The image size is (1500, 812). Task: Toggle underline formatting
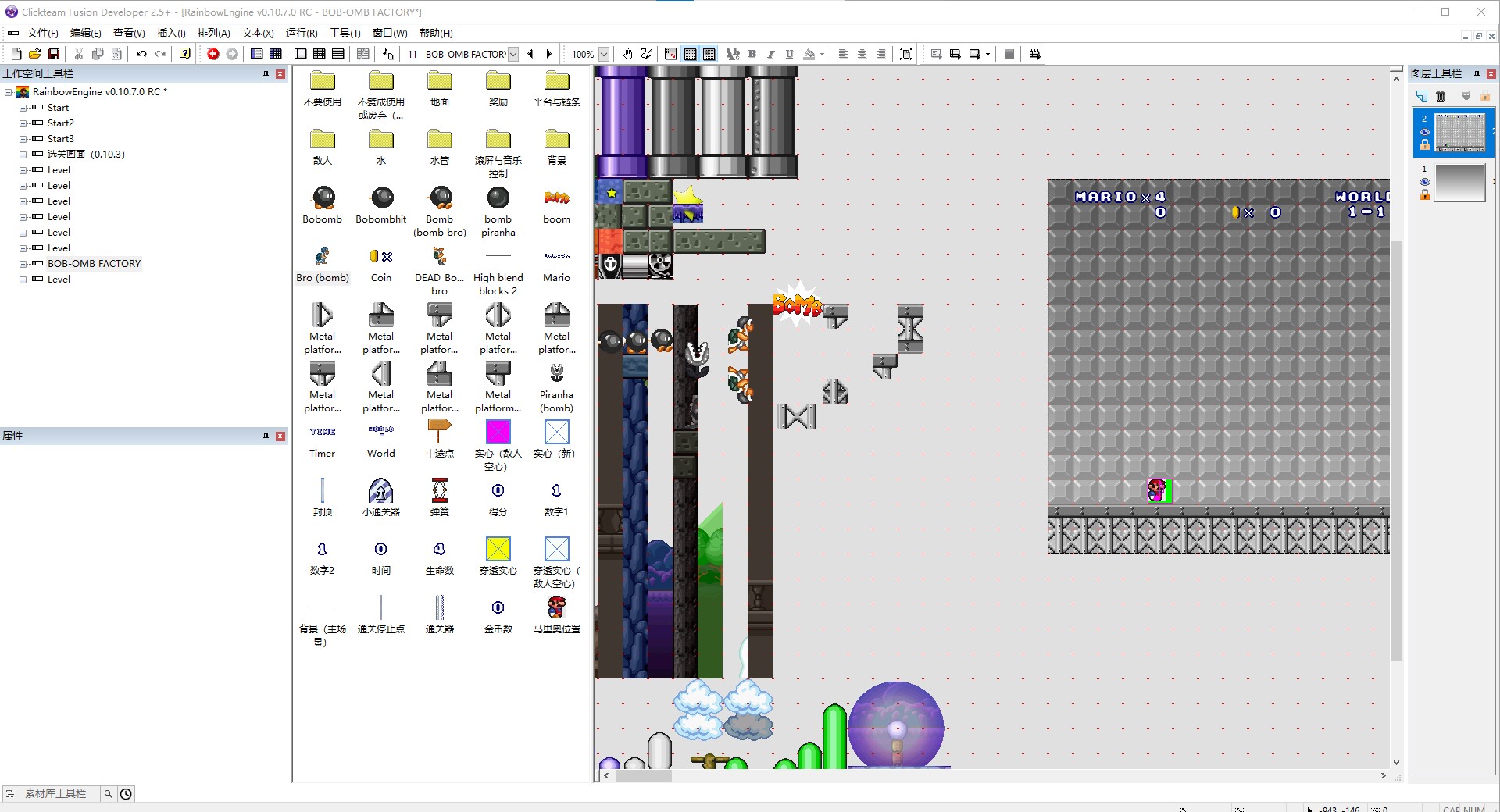pos(790,54)
